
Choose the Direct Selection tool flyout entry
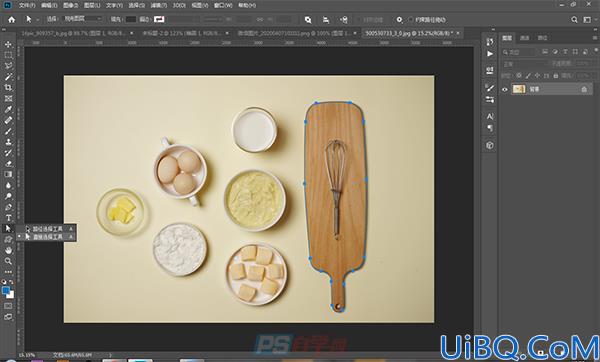47,237
